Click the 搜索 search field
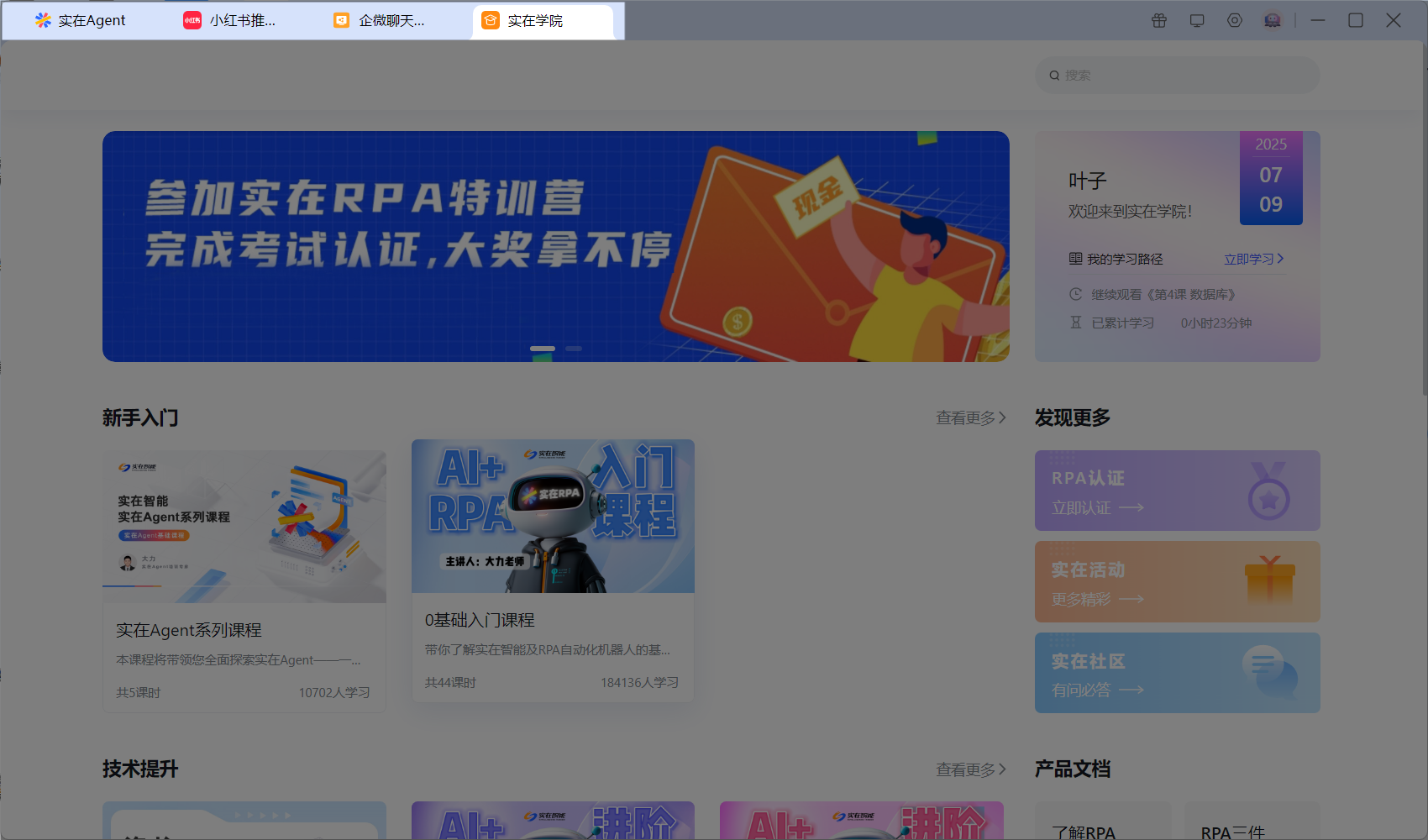Viewport: 1428px width, 840px height. point(1178,75)
